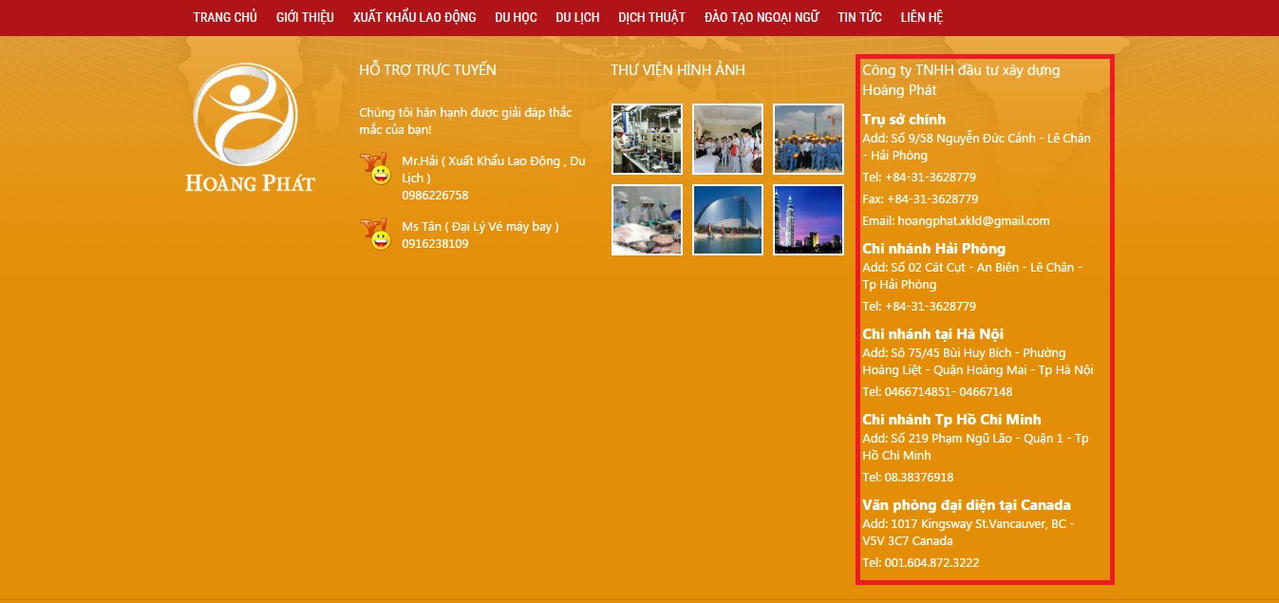Open the Xuất Khẩu Lao Động menu

(x=414, y=17)
